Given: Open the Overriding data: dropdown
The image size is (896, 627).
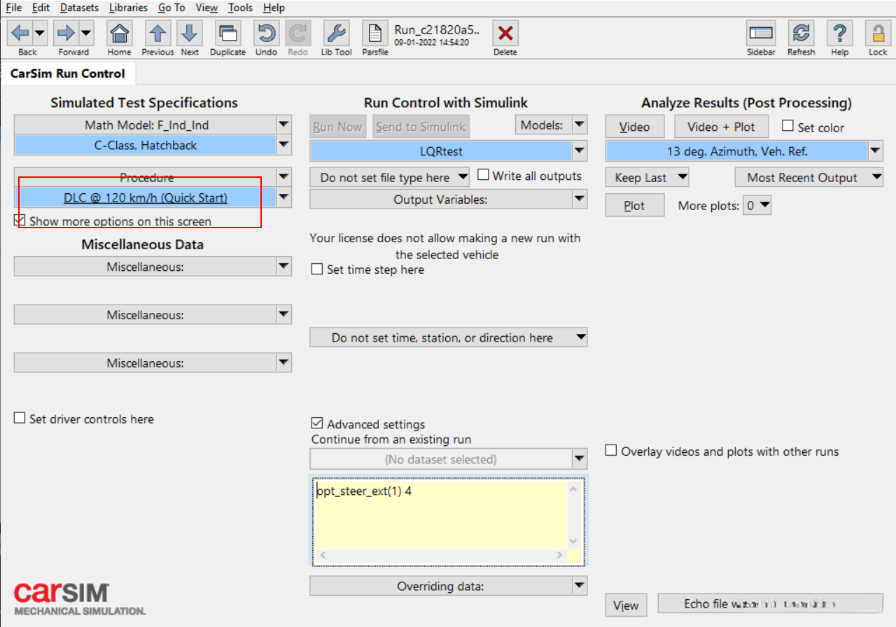Looking at the screenshot, I should 449,586.
